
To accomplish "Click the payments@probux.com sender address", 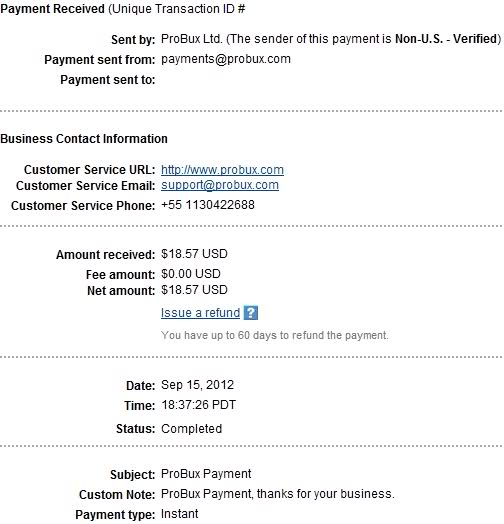I will (226, 59).
